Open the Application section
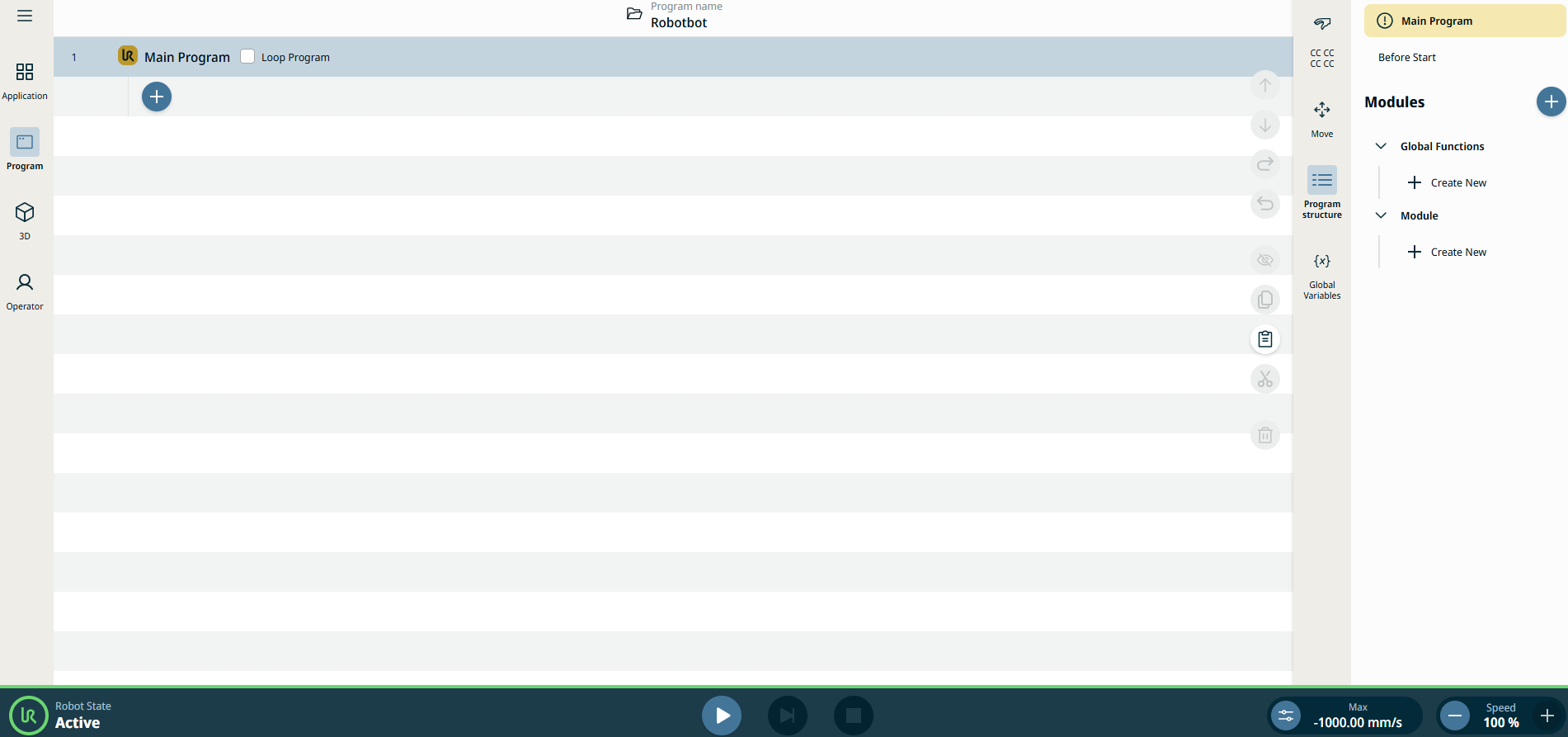The height and width of the screenshot is (737, 1568). click(25, 81)
